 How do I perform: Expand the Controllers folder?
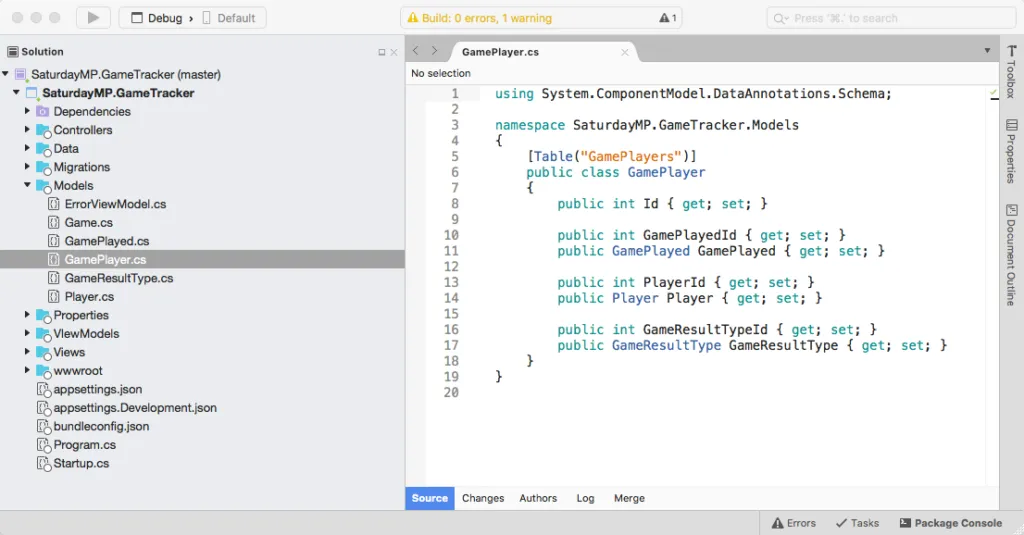[x=27, y=129]
